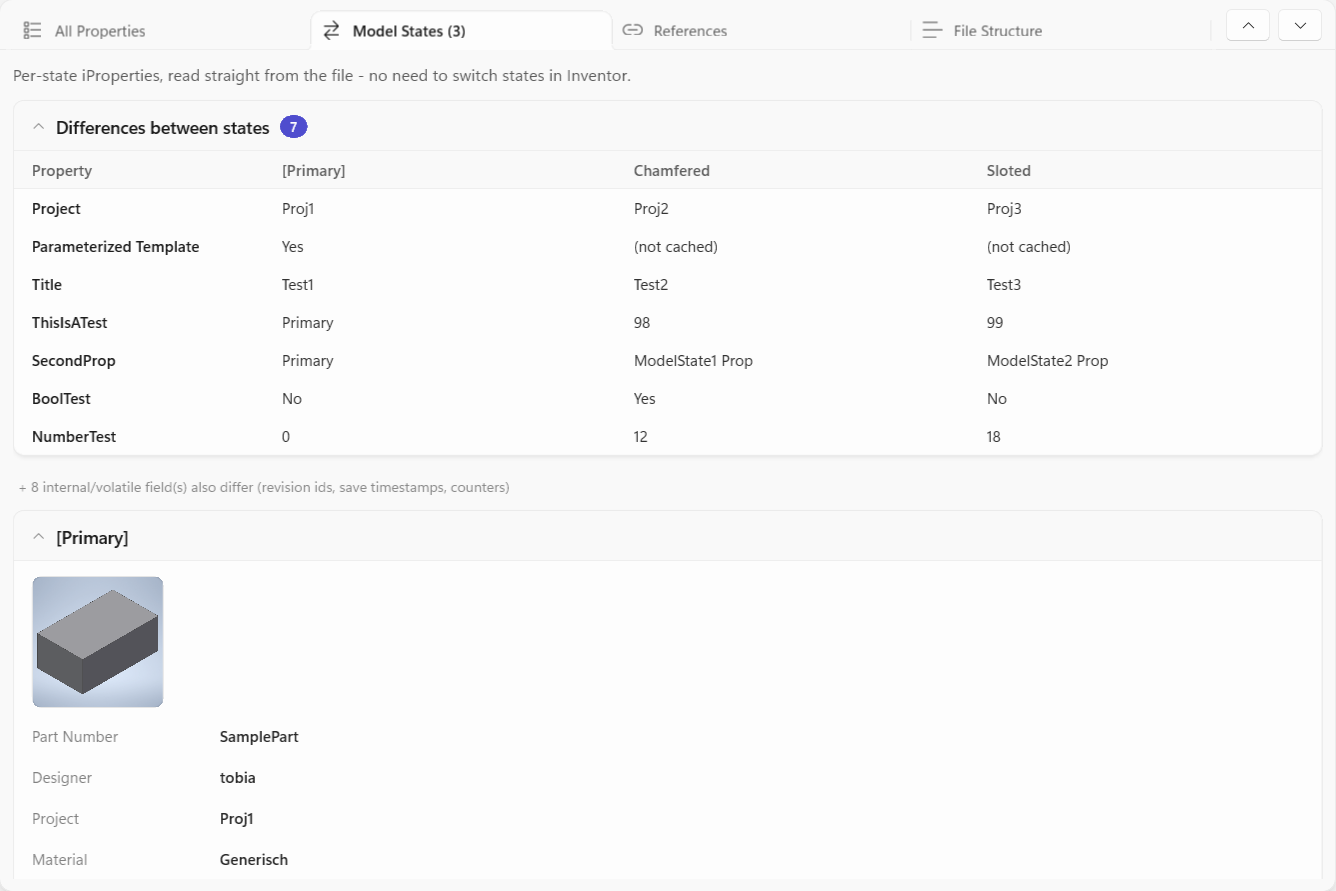Click the Test1 title value
Viewport: 1336px width, 891px height.
[x=298, y=285]
